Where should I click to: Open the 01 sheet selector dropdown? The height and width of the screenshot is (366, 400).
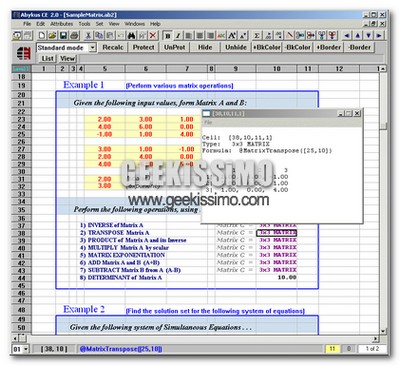(26, 349)
